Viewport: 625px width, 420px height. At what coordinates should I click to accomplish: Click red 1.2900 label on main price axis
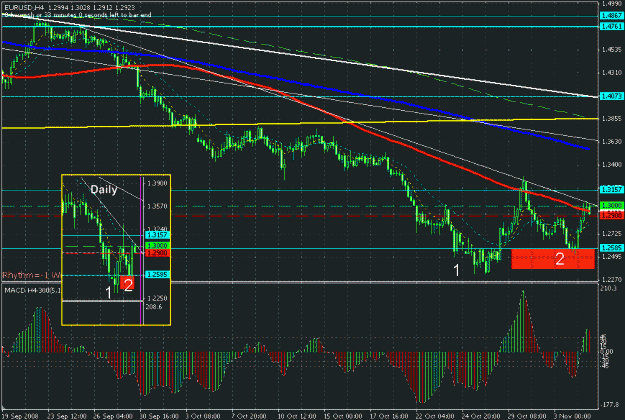pyautogui.click(x=611, y=215)
